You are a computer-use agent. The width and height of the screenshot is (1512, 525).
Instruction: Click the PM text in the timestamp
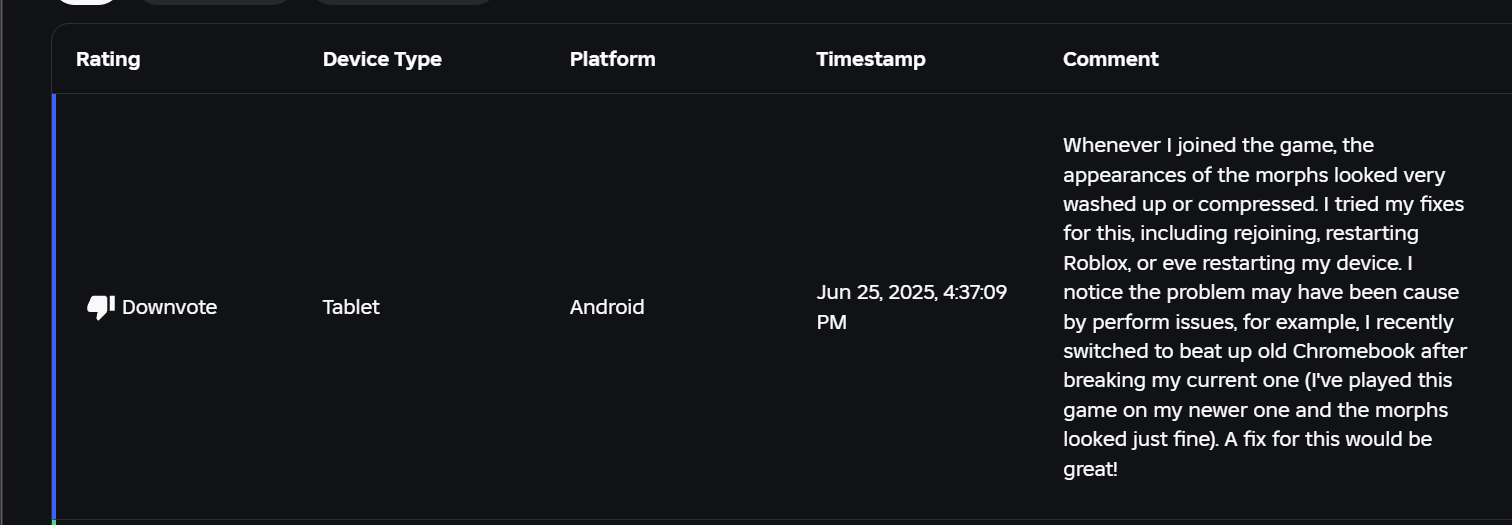831,322
